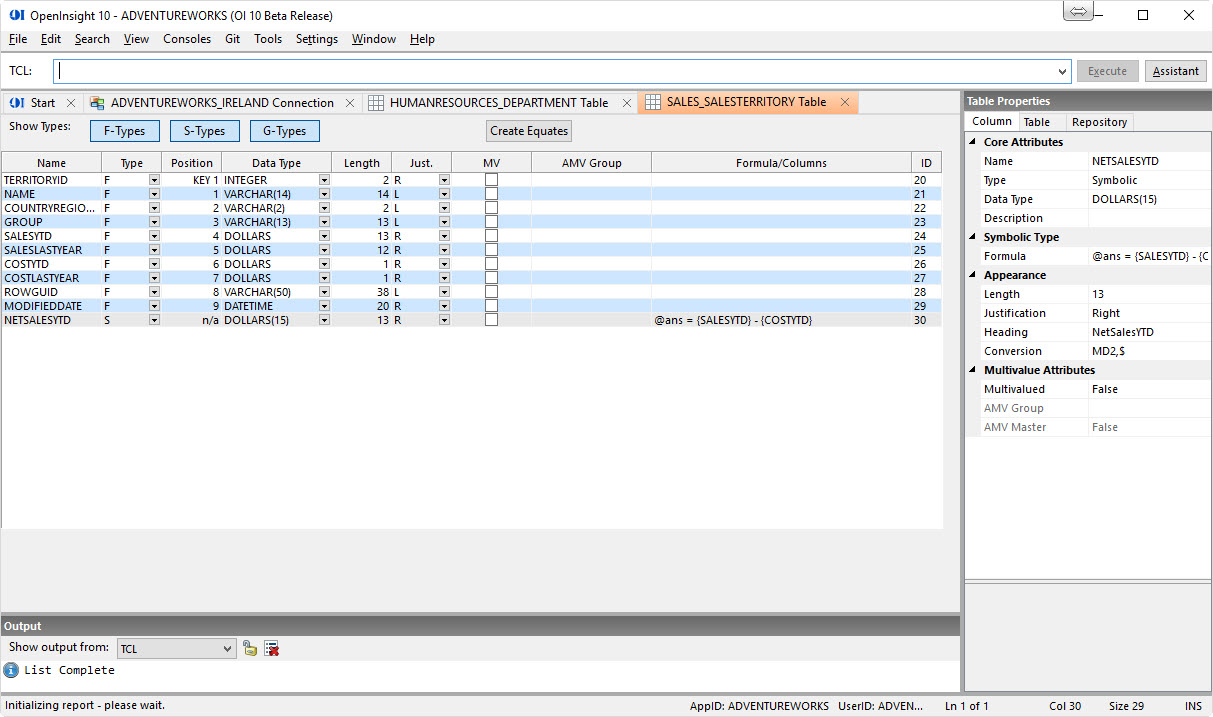1213x717 pixels.
Task: Open the Consoles menu
Action: pyautogui.click(x=187, y=39)
